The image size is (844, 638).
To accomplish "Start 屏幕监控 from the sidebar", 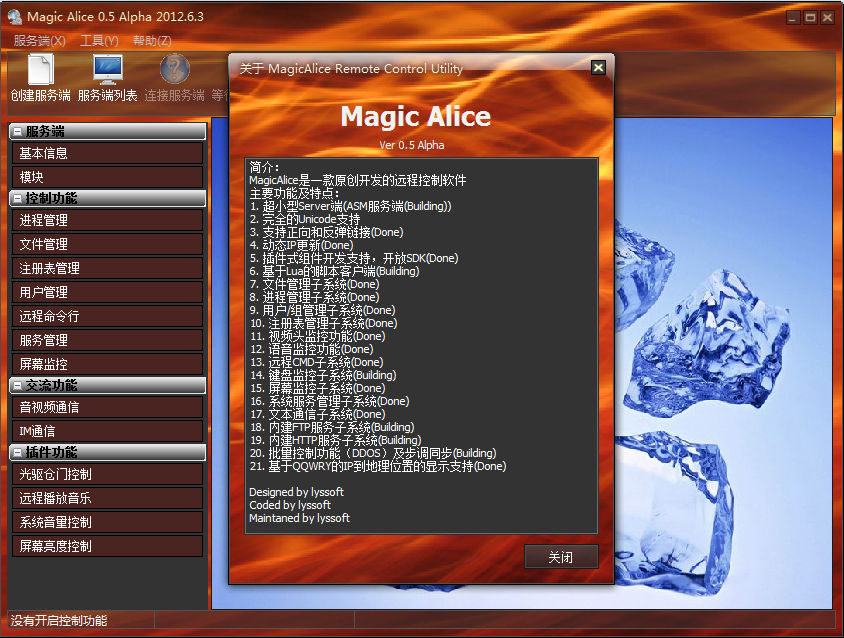I will 108,364.
